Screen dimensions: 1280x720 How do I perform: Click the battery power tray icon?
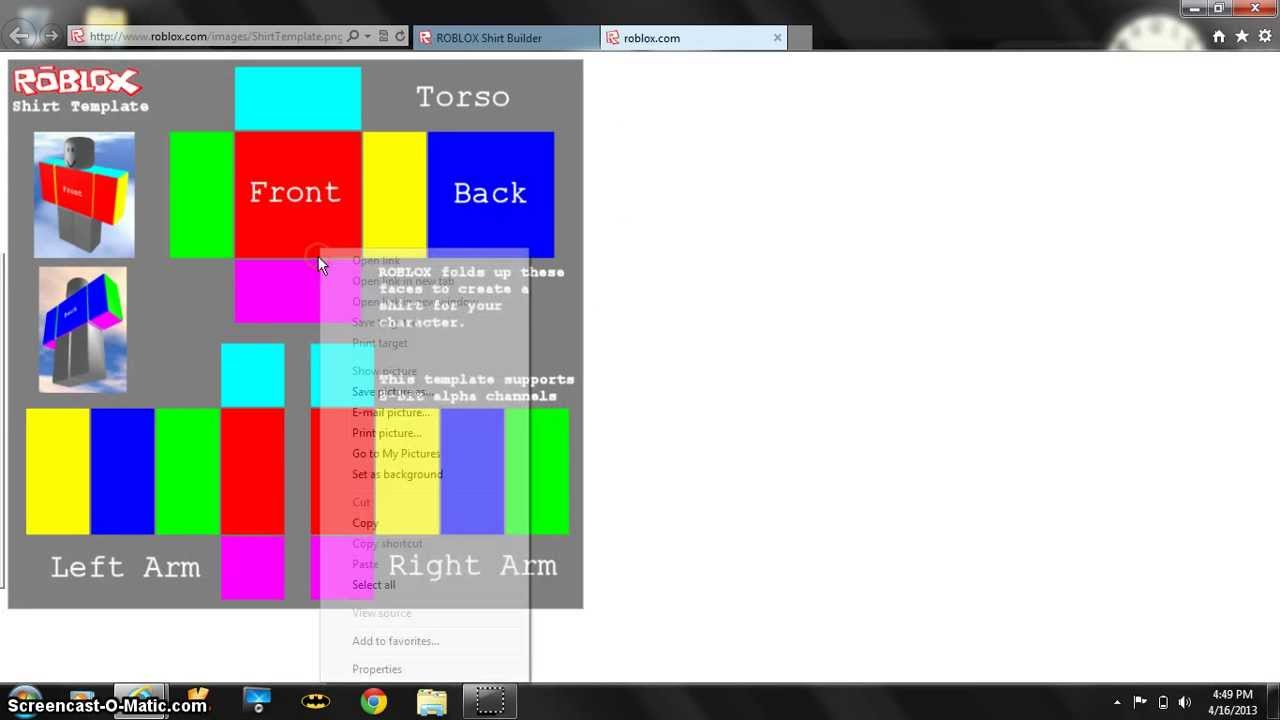pyautogui.click(x=1163, y=702)
